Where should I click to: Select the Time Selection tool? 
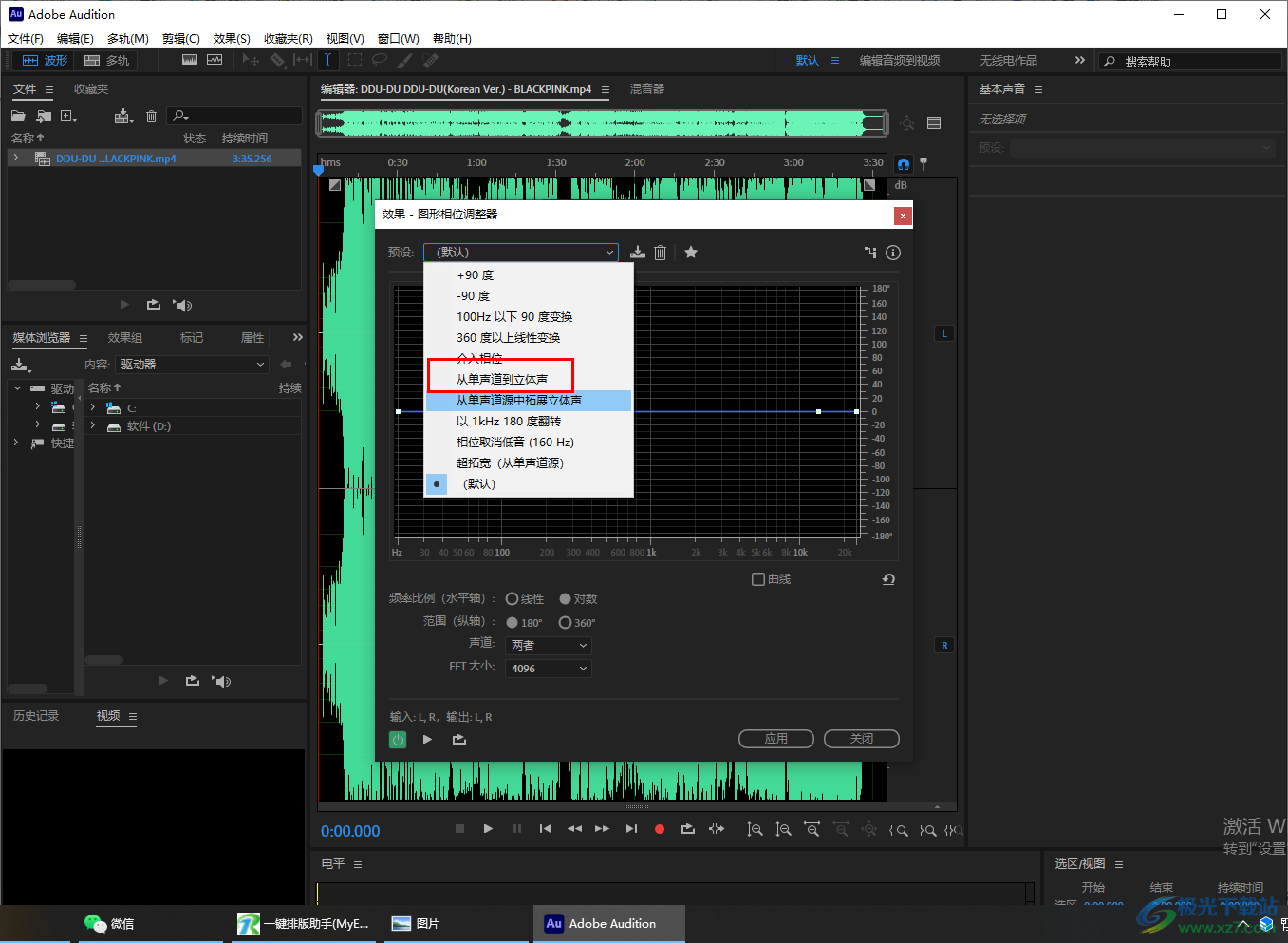coord(327,60)
